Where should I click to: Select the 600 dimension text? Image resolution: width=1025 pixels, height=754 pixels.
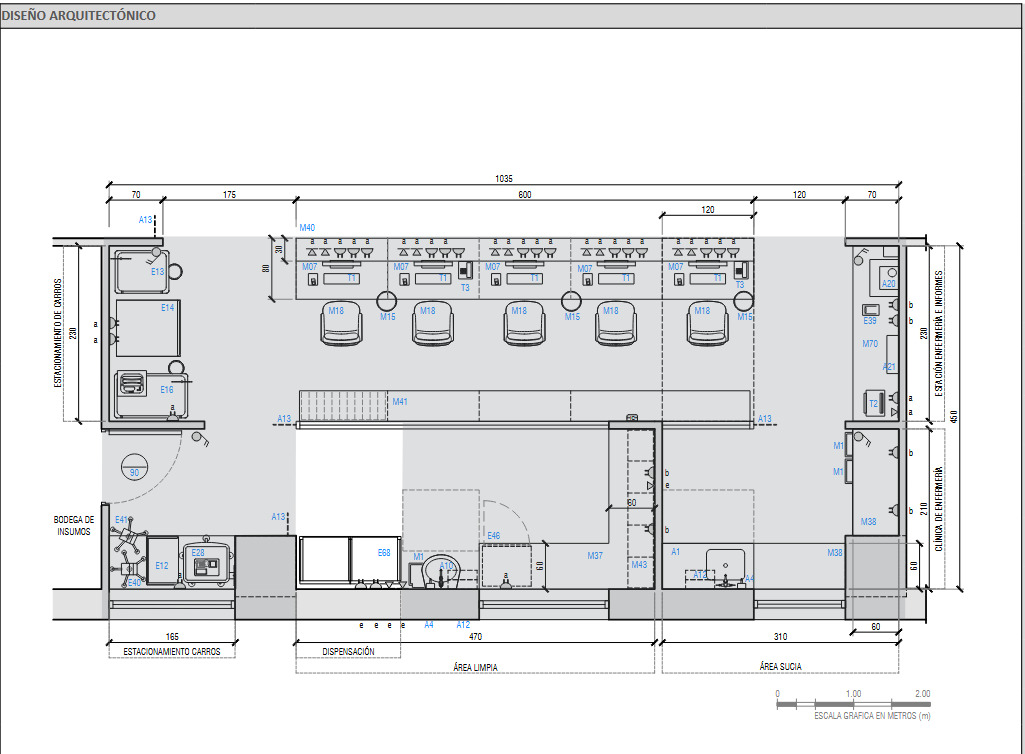pos(525,196)
